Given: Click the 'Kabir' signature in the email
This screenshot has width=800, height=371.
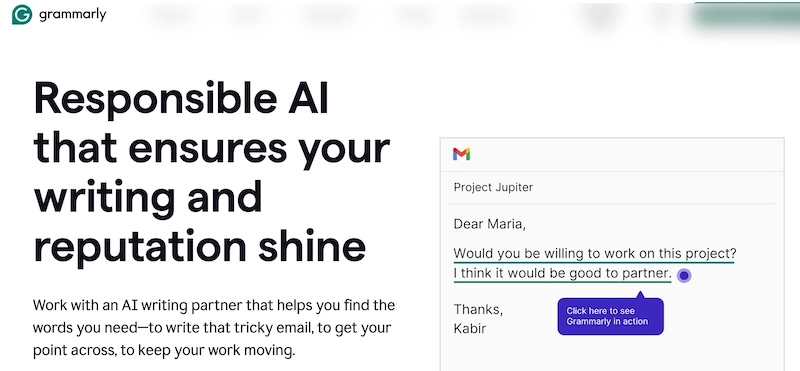Looking at the screenshot, I should tap(469, 328).
